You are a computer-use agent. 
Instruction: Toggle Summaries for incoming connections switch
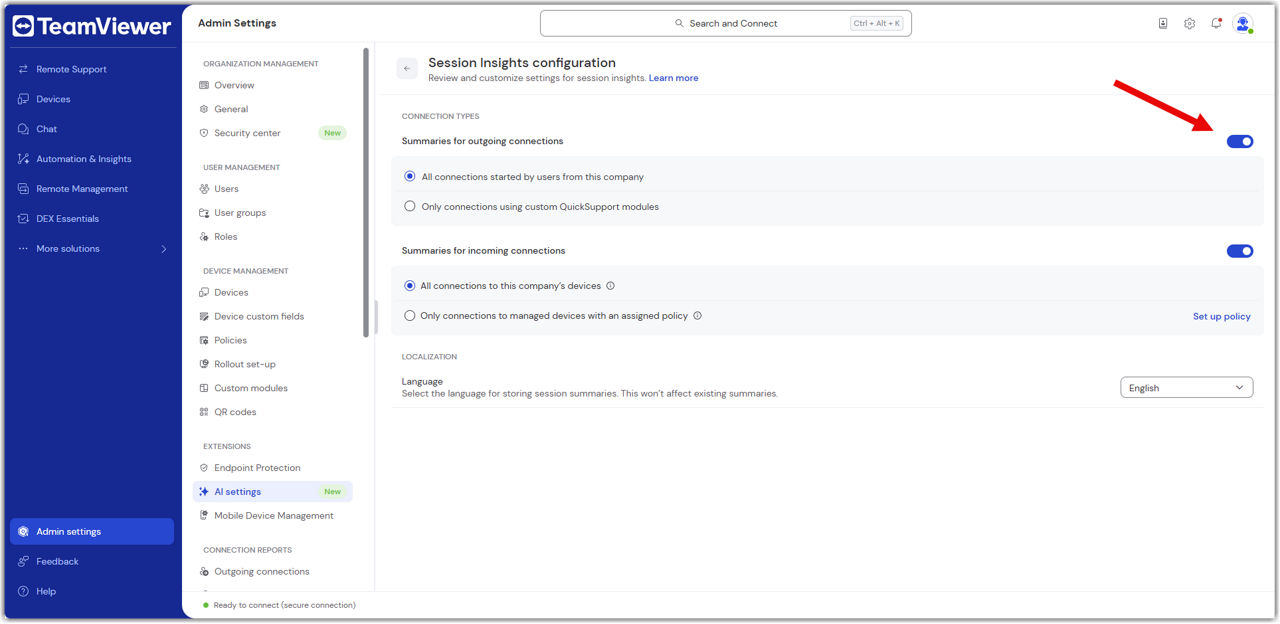[1240, 251]
